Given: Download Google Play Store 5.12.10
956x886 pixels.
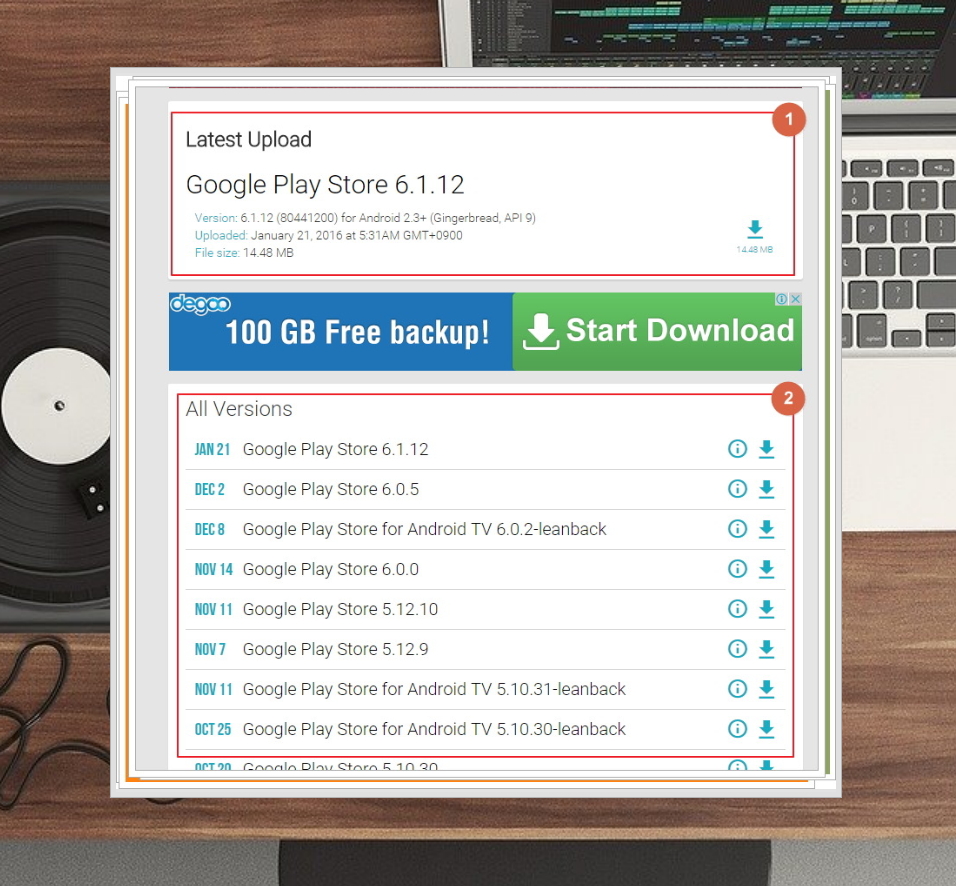Looking at the screenshot, I should pyautogui.click(x=766, y=609).
